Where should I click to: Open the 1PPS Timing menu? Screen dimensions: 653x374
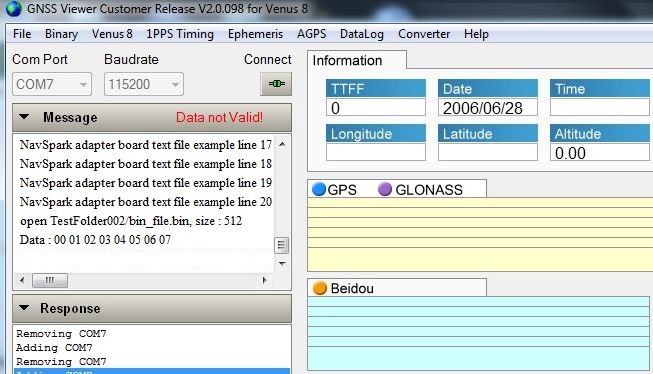coord(180,34)
